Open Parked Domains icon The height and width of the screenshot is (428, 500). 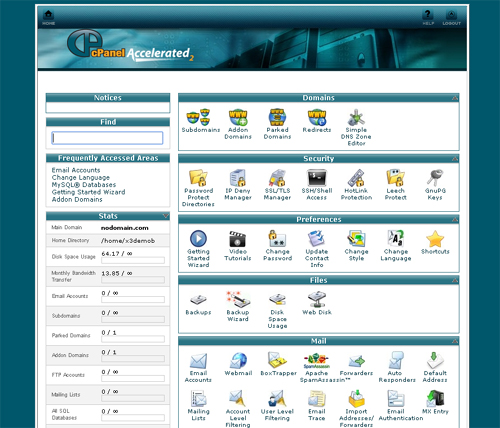pos(277,117)
